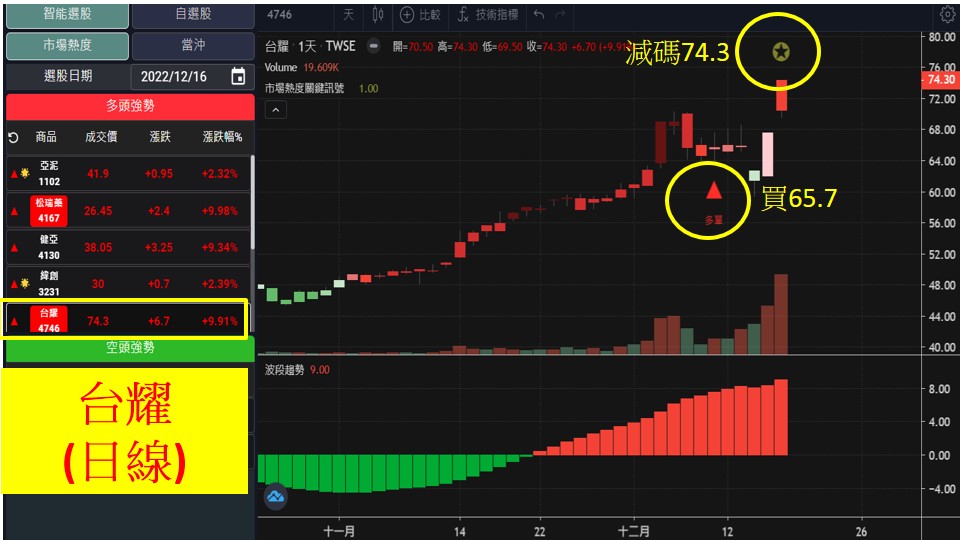
Task: Click the star marker above latest candle
Action: tap(780, 51)
